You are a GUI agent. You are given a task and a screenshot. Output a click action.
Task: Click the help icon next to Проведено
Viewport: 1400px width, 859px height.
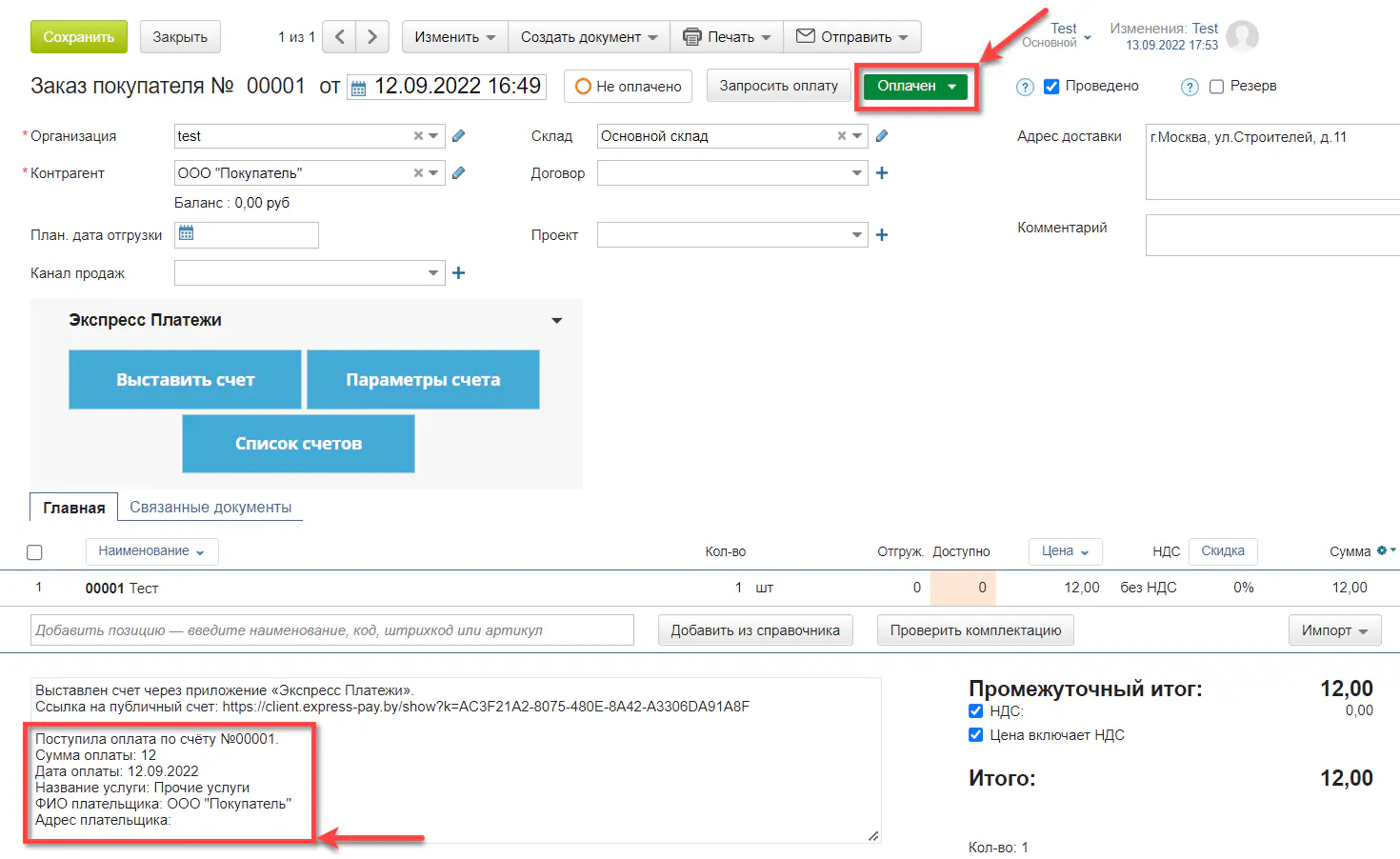point(1025,87)
